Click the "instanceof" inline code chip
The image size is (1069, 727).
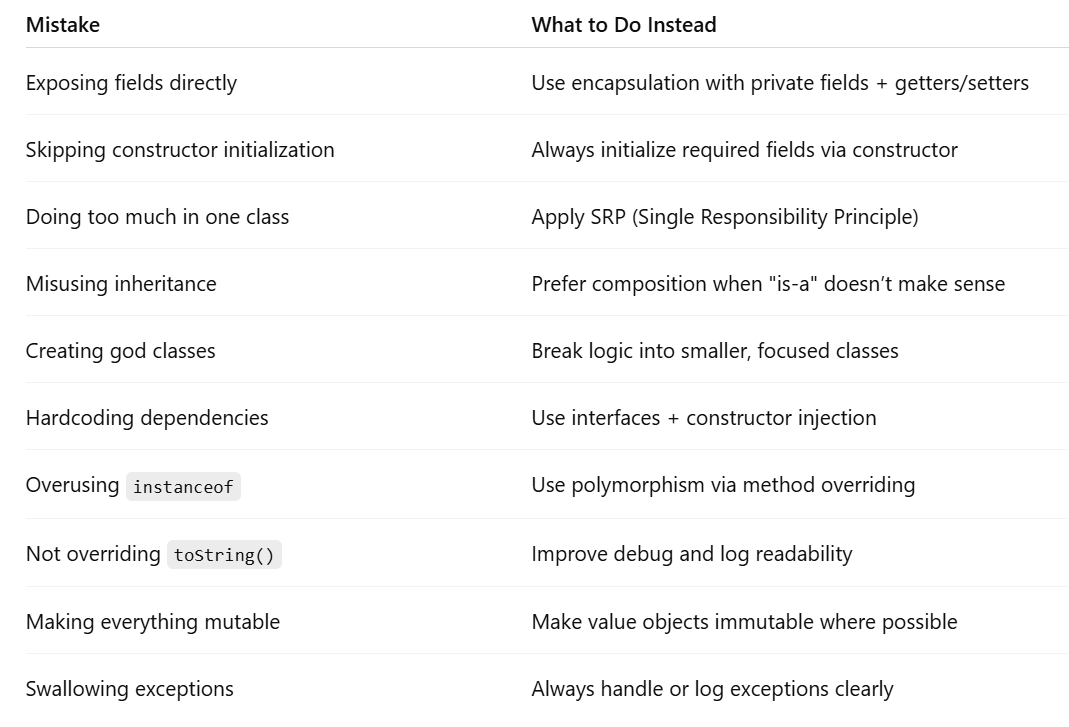coord(183,487)
